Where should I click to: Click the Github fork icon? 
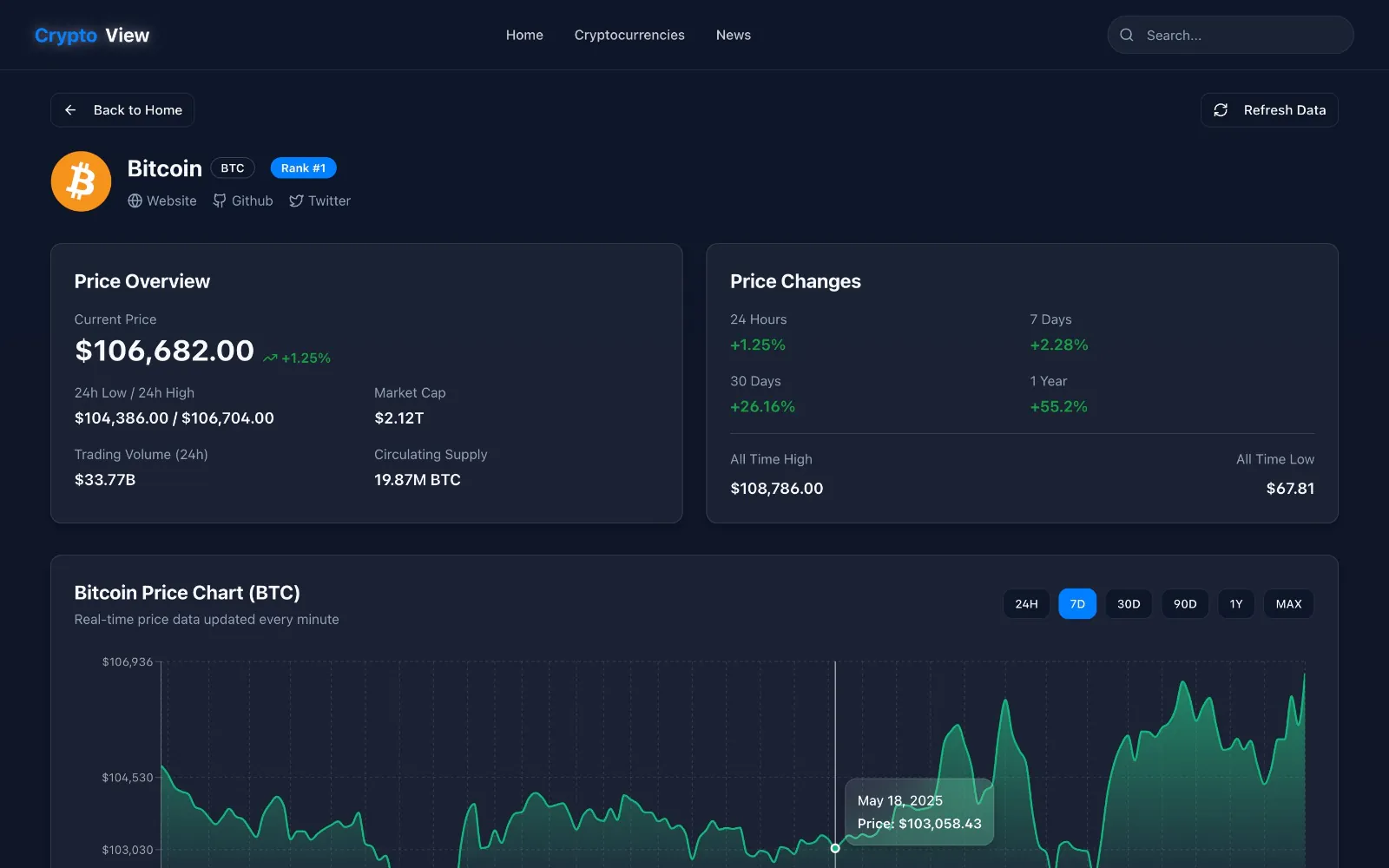[220, 201]
